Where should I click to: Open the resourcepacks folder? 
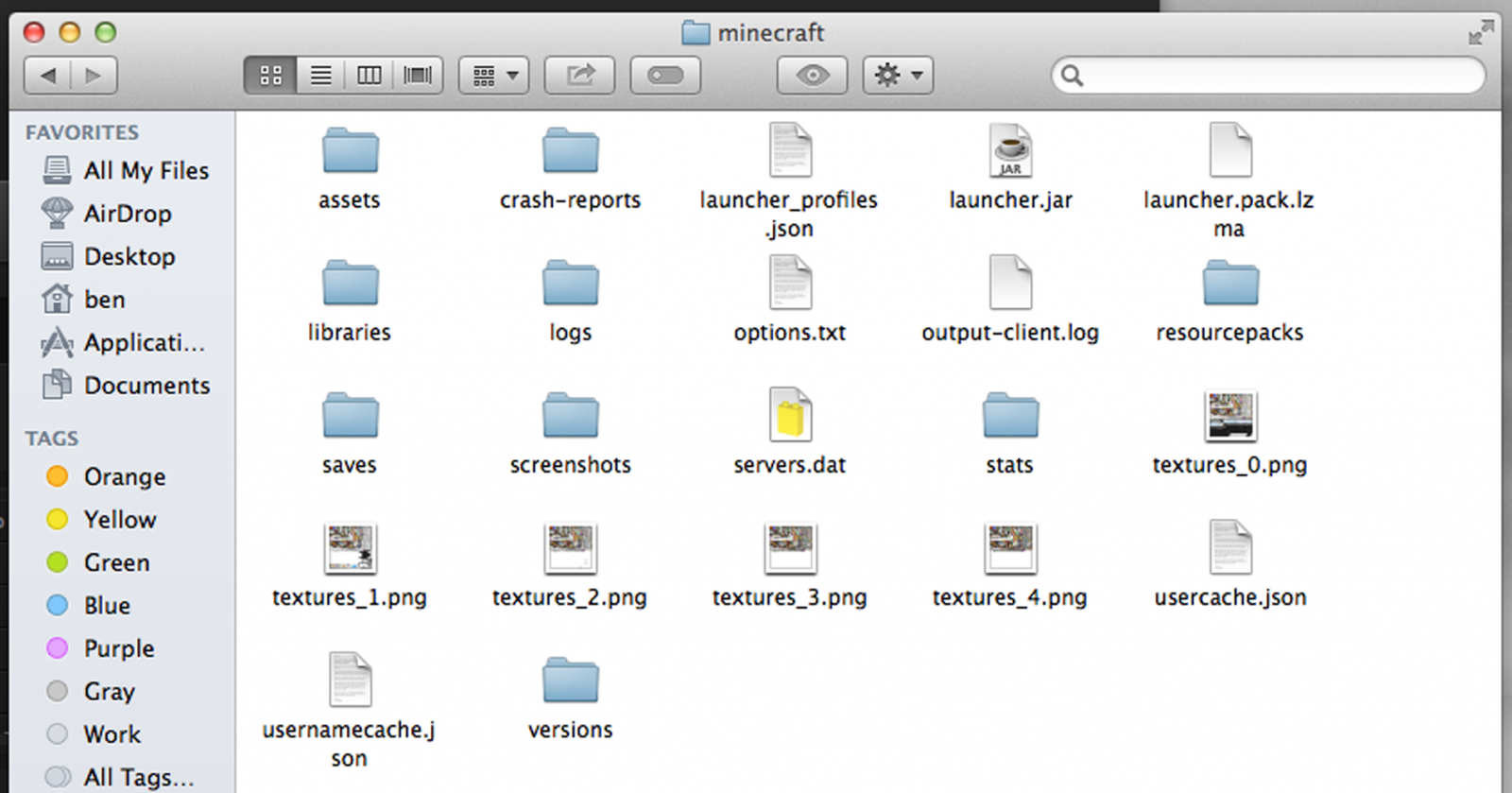point(1230,284)
